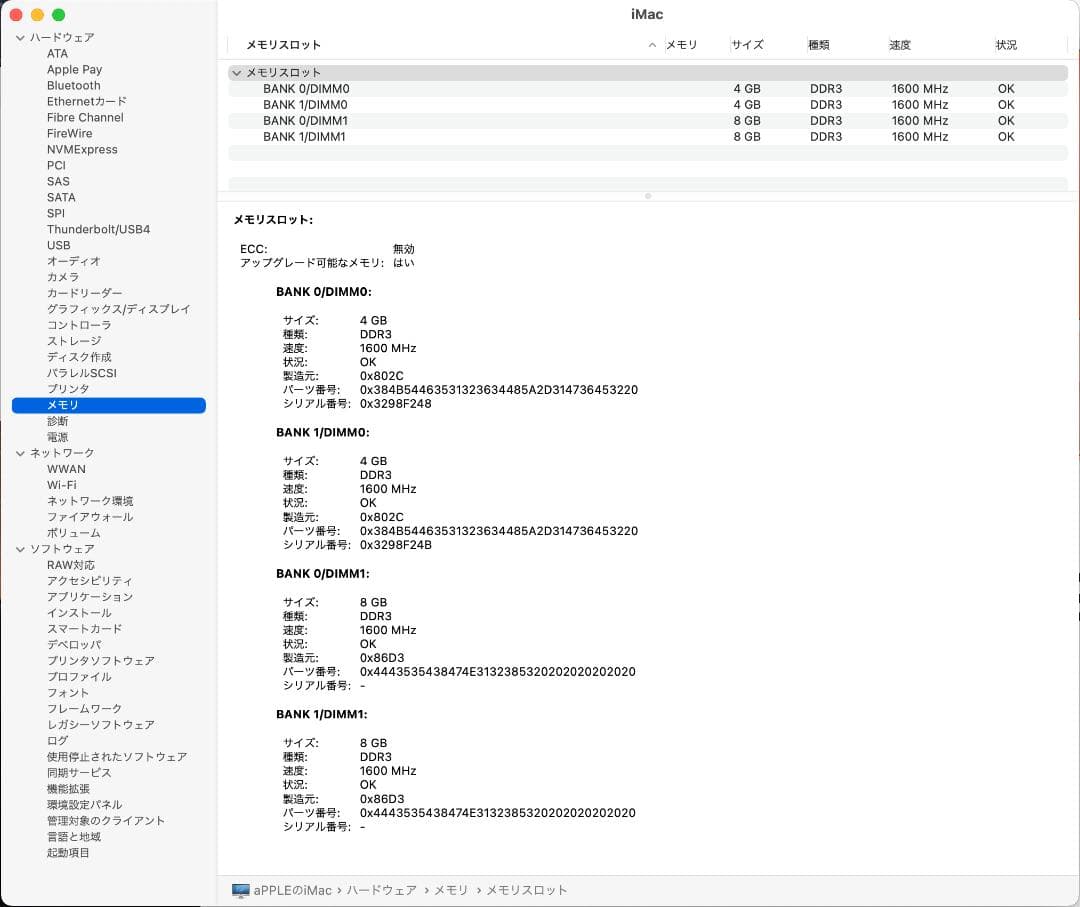Open the USB hardware section
Image resolution: width=1080 pixels, height=907 pixels.
[59, 245]
